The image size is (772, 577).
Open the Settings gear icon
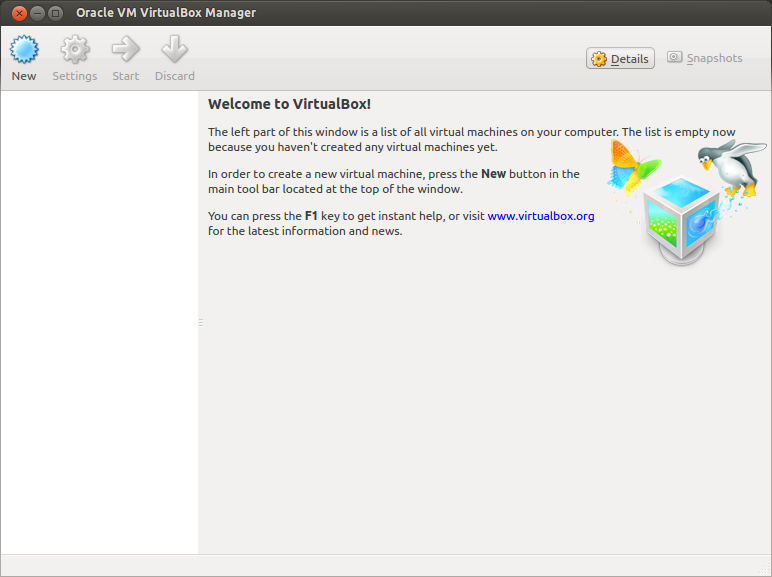(x=75, y=49)
